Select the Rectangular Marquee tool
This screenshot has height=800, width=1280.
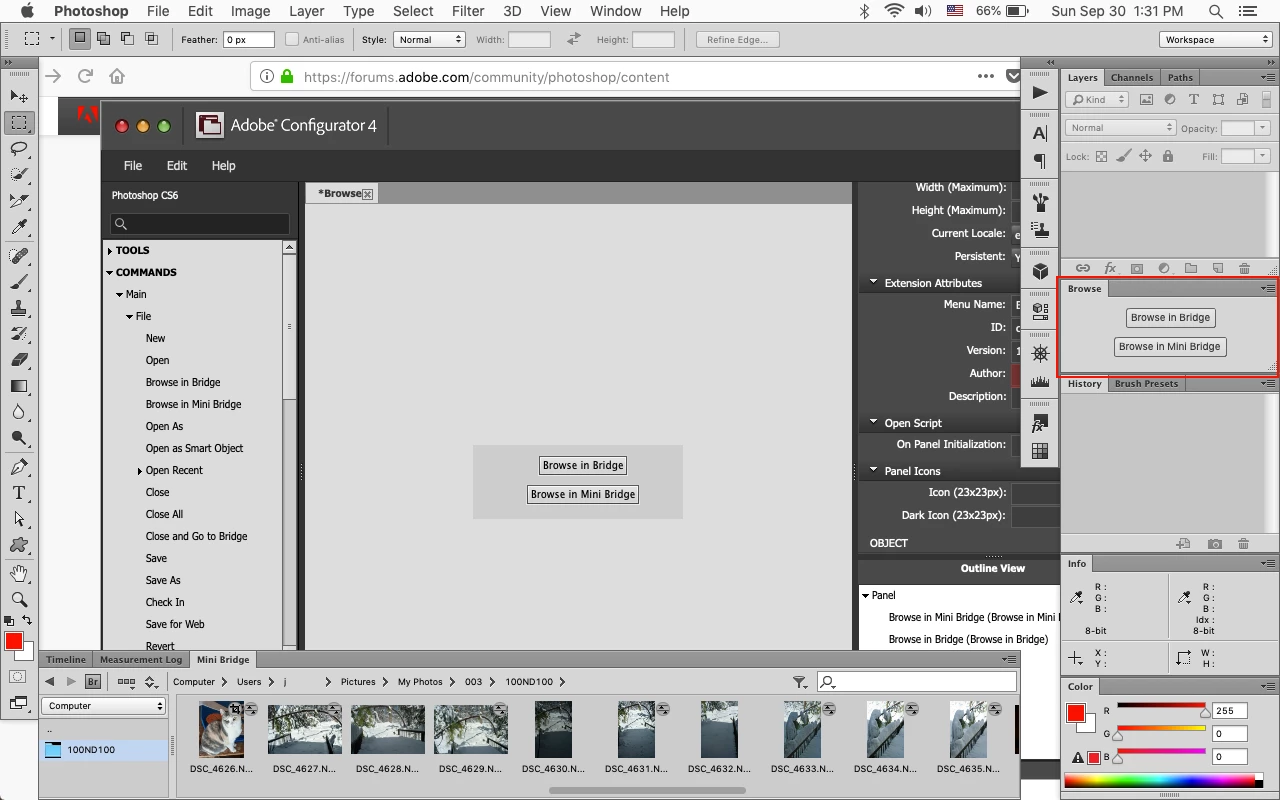[19, 122]
